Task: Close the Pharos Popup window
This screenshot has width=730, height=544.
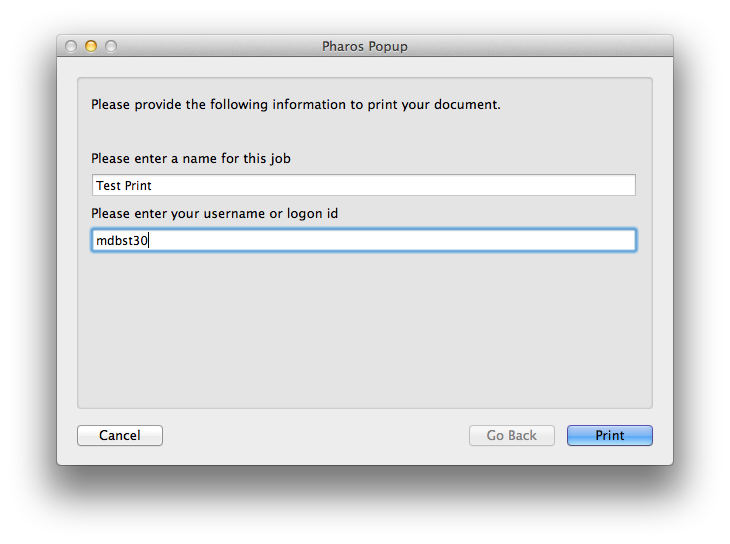Action: pos(71,46)
